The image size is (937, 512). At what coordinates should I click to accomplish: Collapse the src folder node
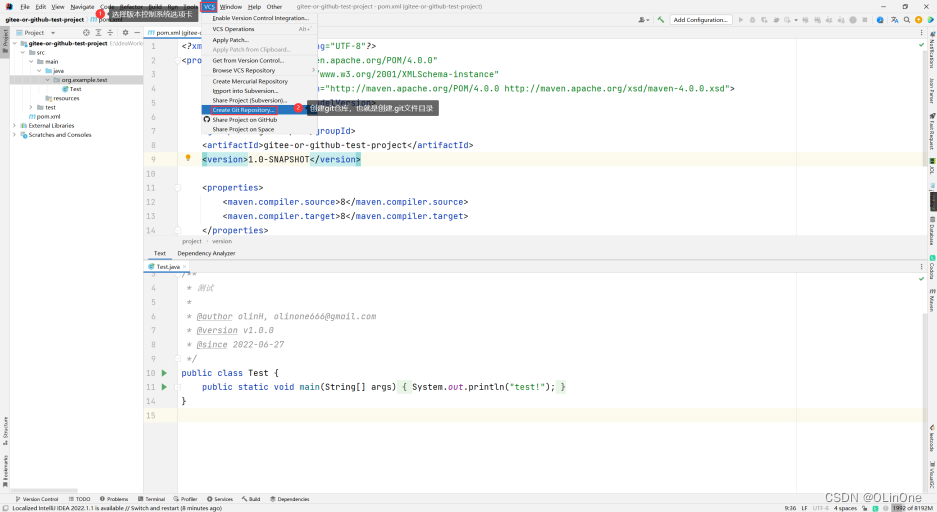pos(23,53)
